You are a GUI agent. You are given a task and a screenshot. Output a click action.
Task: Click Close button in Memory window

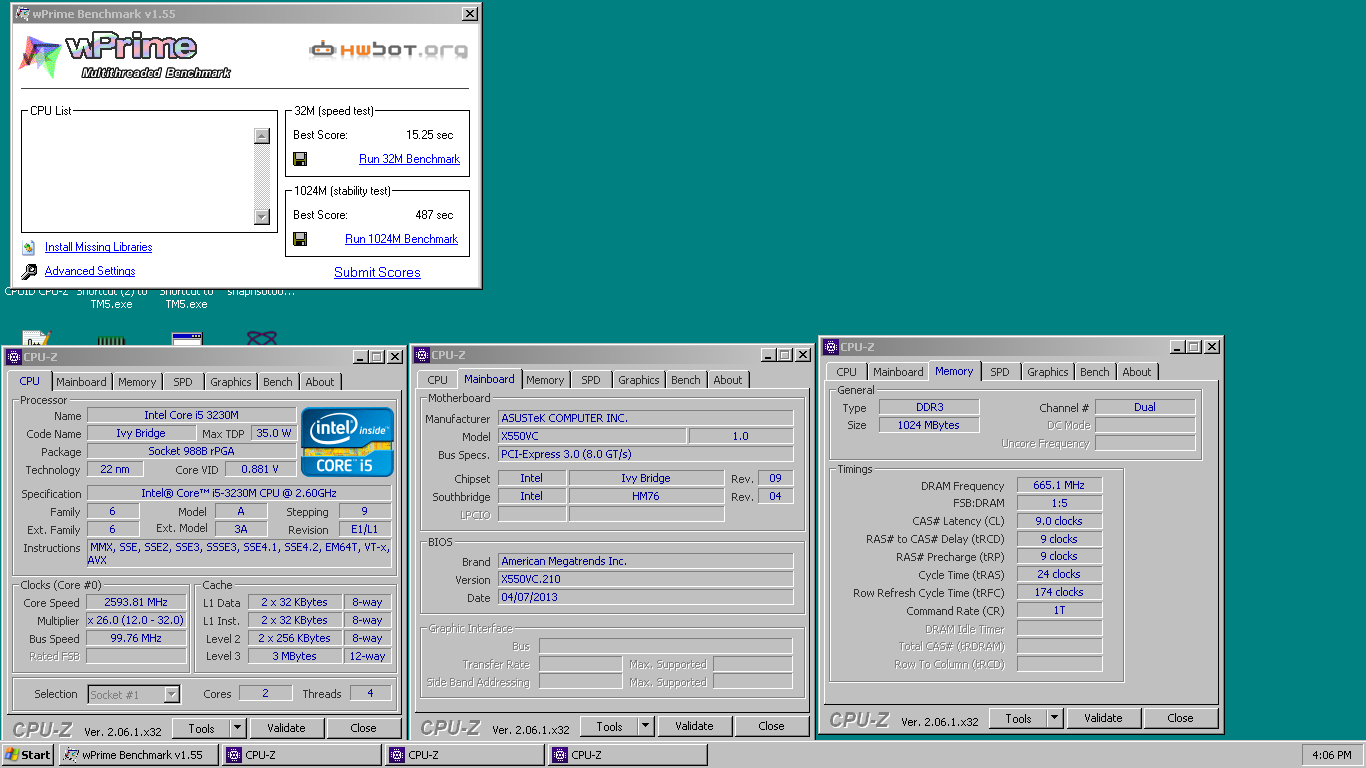click(1181, 718)
